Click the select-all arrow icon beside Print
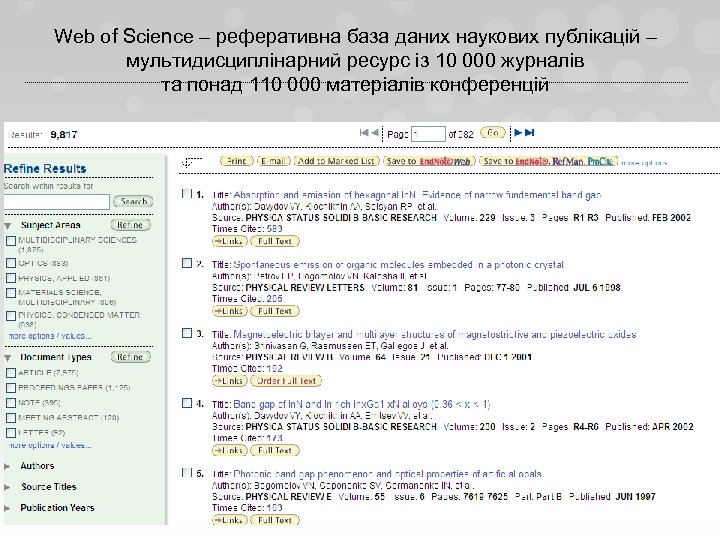The image size is (720, 540). coord(191,162)
